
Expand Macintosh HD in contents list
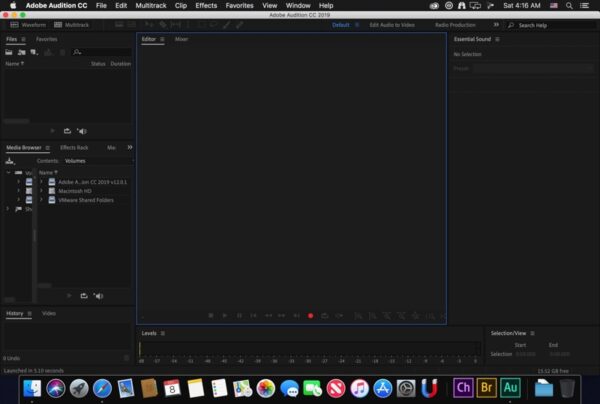point(41,191)
